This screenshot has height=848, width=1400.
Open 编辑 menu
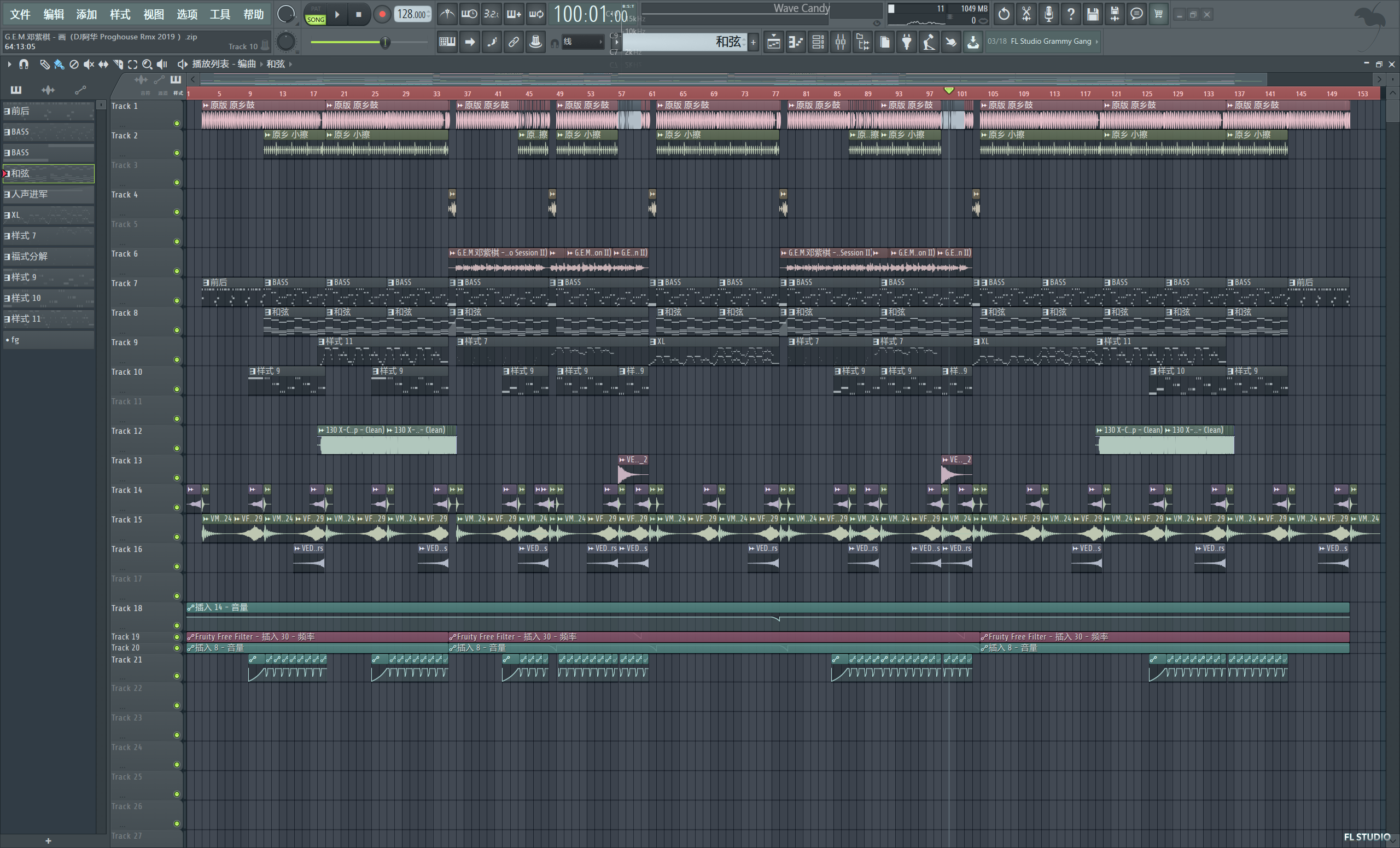click(x=54, y=14)
